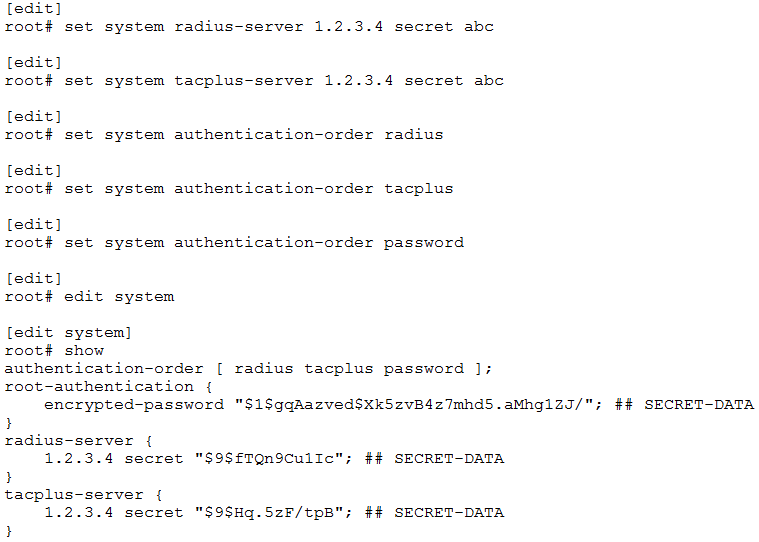
Task: Click the SECRET-DATA comment after radius secret
Action: tap(448, 458)
